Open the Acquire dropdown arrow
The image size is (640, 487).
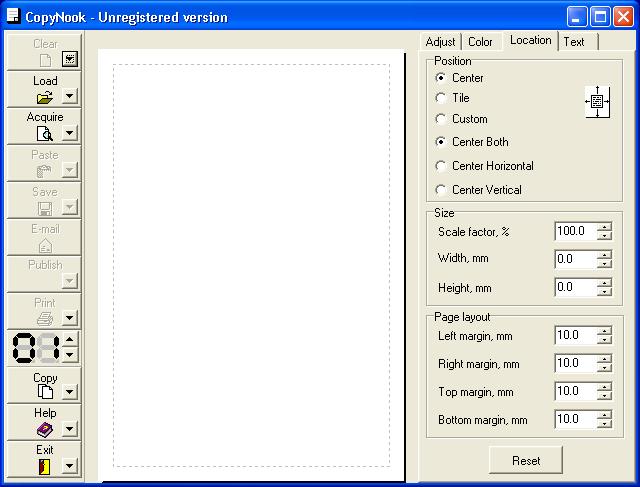point(69,134)
